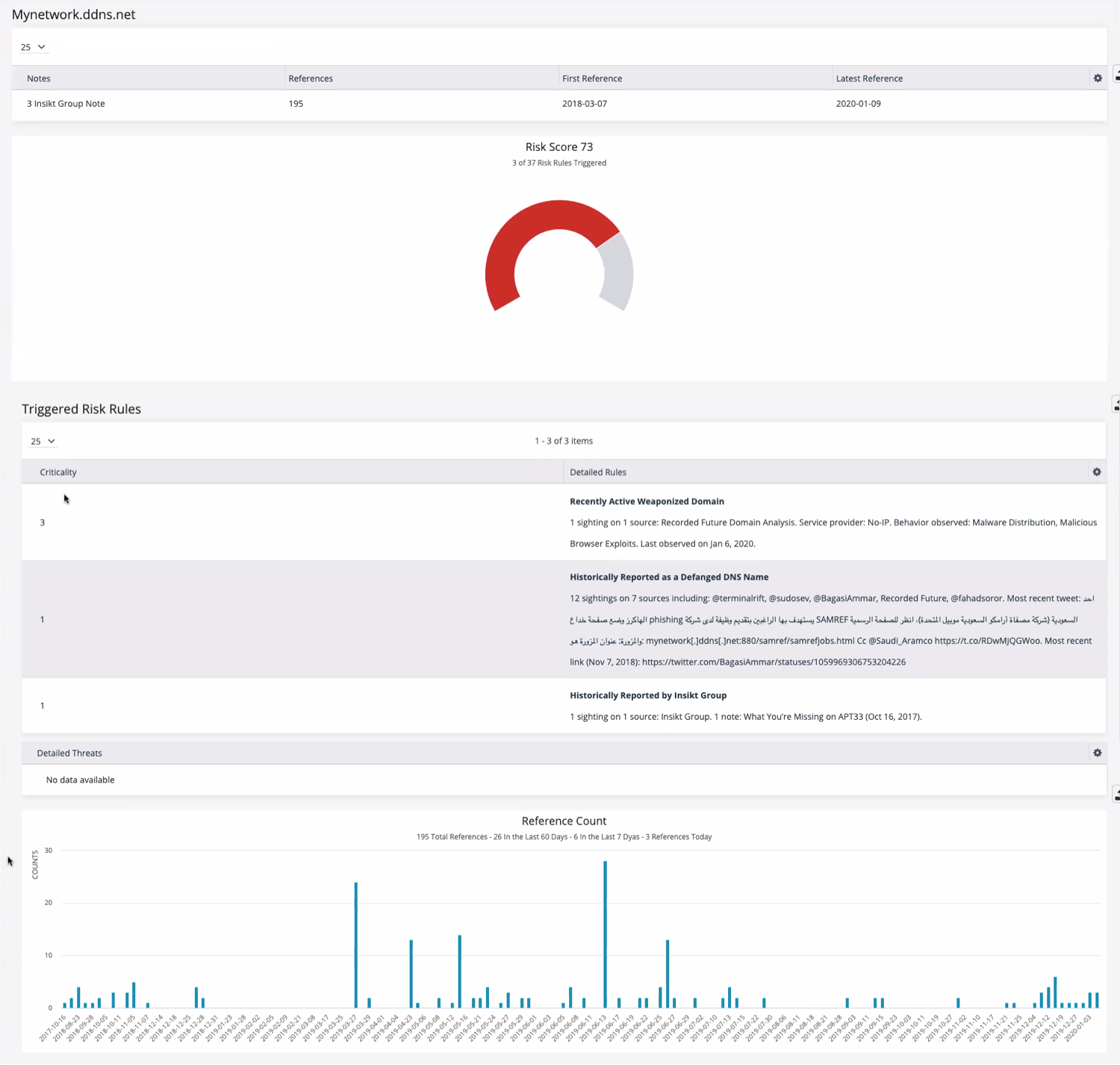Expand Triggered Risk Rules 25 rows dropdown
This screenshot has width=1120, height=1065.
(x=43, y=441)
